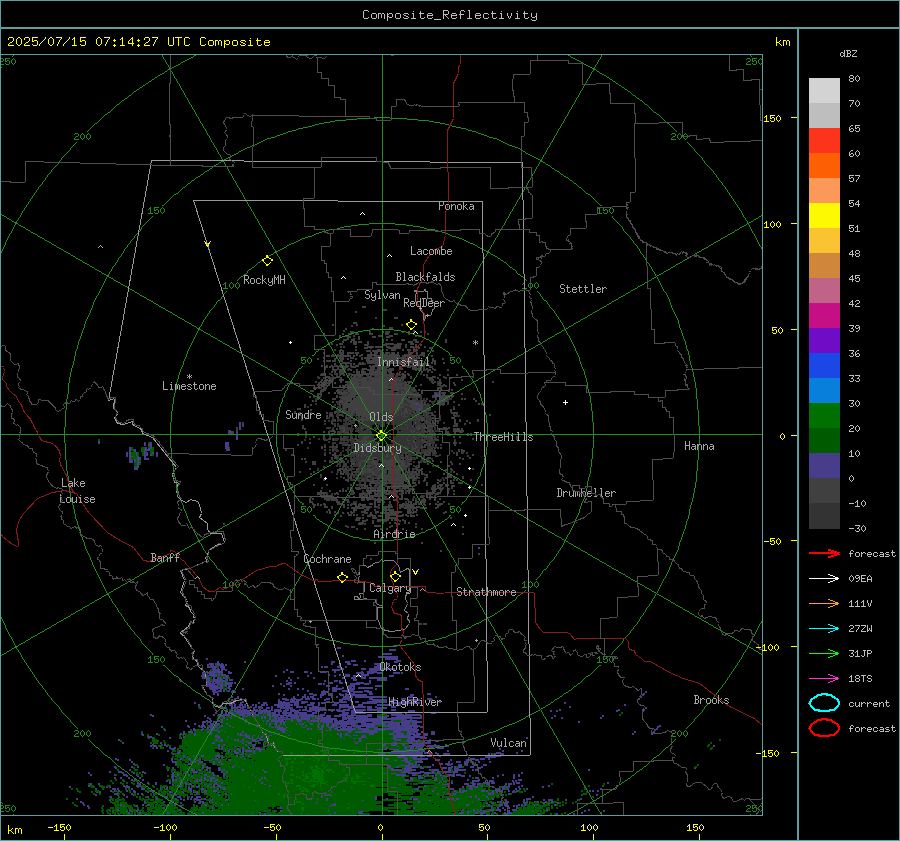Select the 0 dBZ purple color swatch
This screenshot has height=841, width=900.
824,465
